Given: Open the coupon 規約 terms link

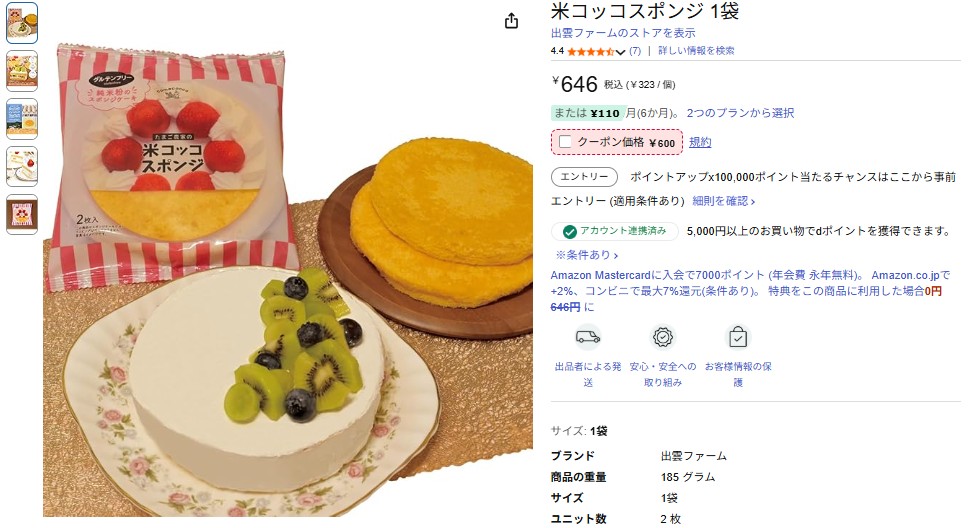Looking at the screenshot, I should click(x=700, y=142).
